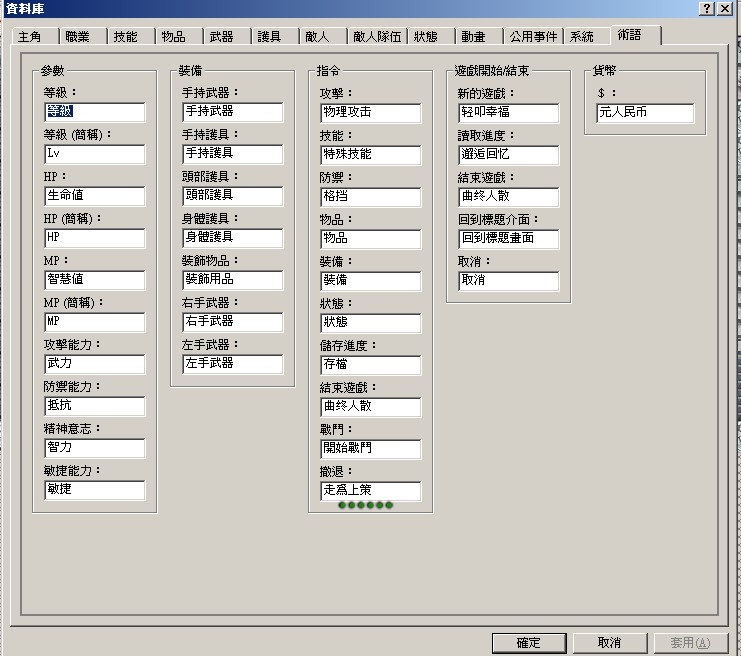Edit the 攻擊能力 field containing 武力
Image resolution: width=741 pixels, height=656 pixels.
click(x=95, y=364)
